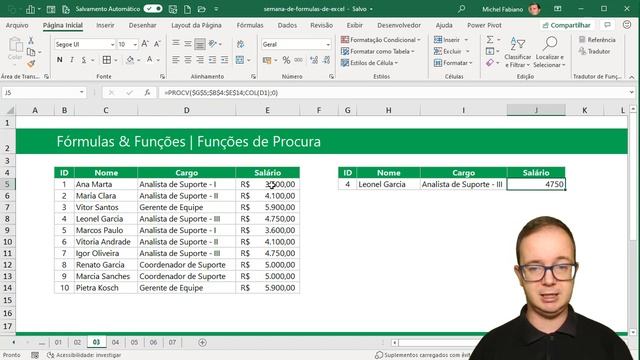Collapse the ribbon with chevron
Image resolution: width=640 pixels, height=360 pixels.
coord(631,77)
